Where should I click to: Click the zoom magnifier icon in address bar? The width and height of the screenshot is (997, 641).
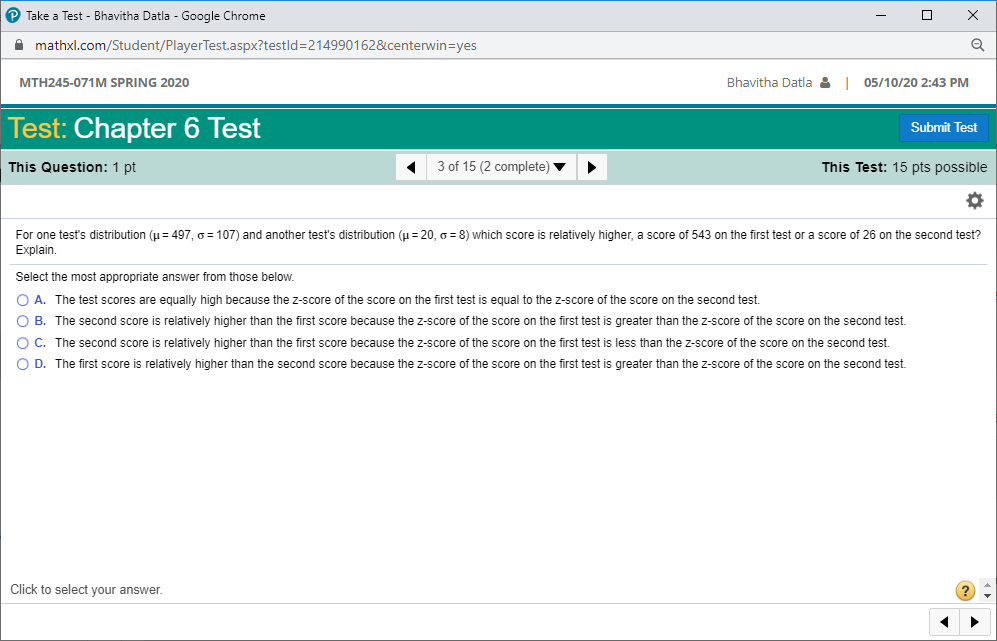pyautogui.click(x=977, y=45)
